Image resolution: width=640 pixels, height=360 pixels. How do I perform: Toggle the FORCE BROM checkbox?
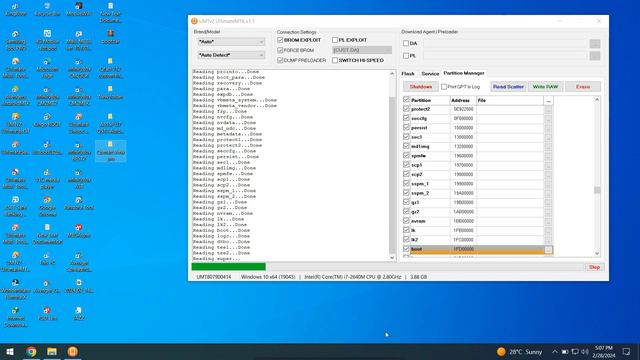pyautogui.click(x=280, y=50)
